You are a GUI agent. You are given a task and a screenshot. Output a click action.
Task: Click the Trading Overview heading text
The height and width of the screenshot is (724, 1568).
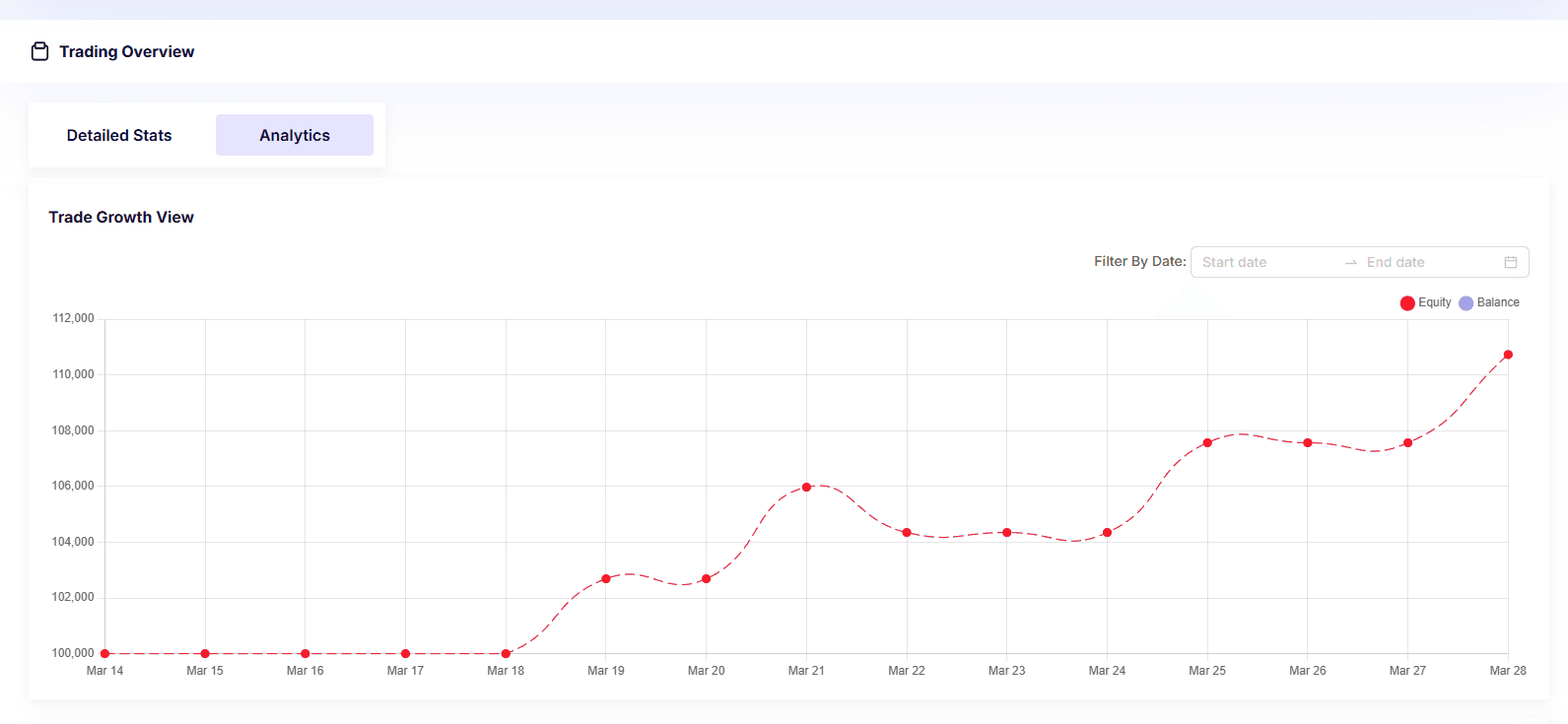[127, 51]
